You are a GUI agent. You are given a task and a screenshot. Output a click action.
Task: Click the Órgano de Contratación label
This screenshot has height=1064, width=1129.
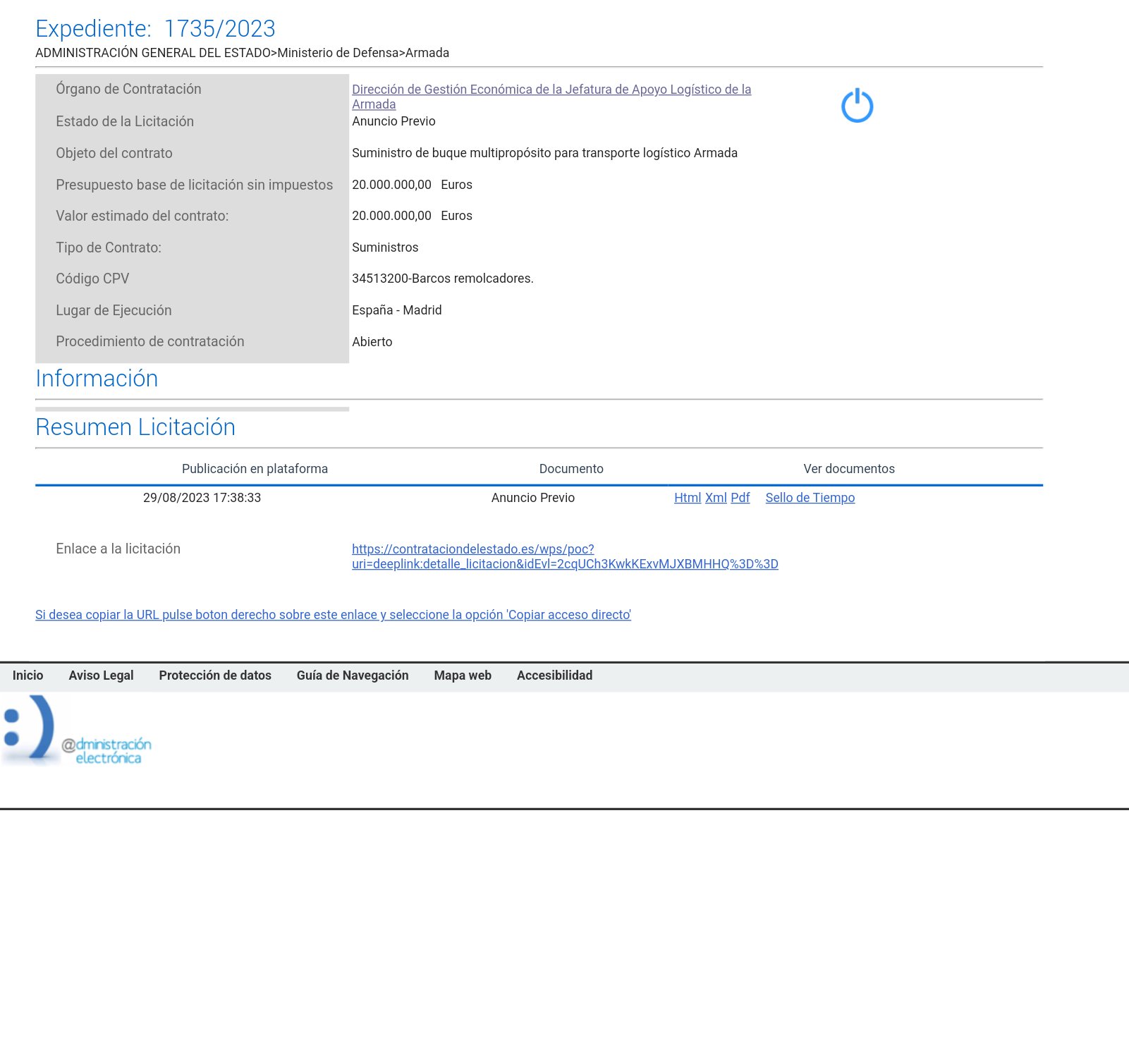point(128,89)
